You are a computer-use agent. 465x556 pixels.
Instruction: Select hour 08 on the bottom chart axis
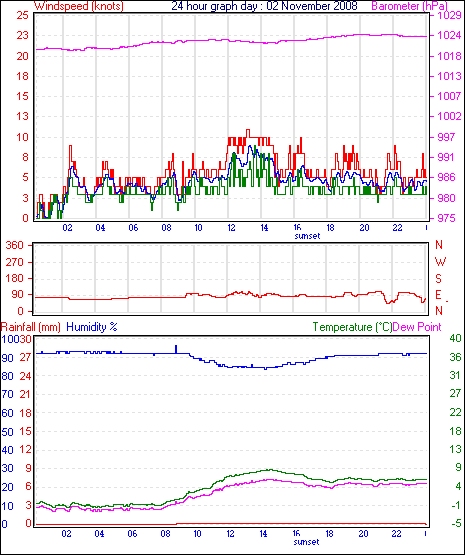point(166,534)
